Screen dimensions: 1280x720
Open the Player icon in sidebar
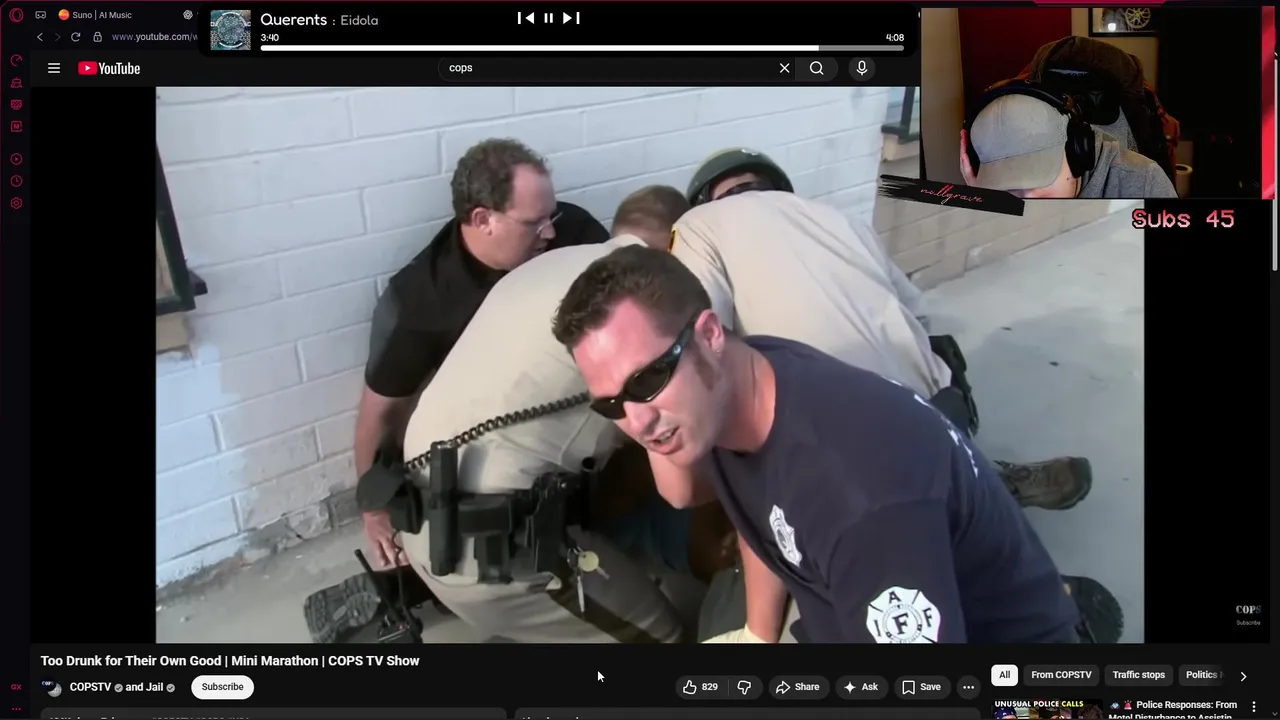pos(16,159)
